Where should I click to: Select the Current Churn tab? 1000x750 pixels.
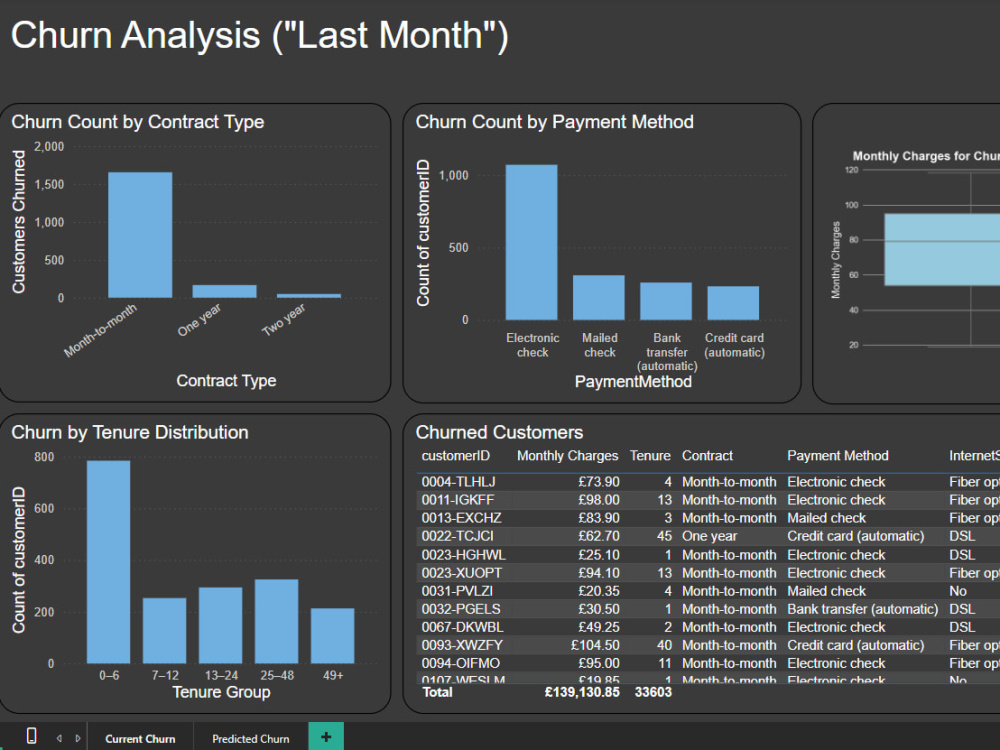[140, 738]
